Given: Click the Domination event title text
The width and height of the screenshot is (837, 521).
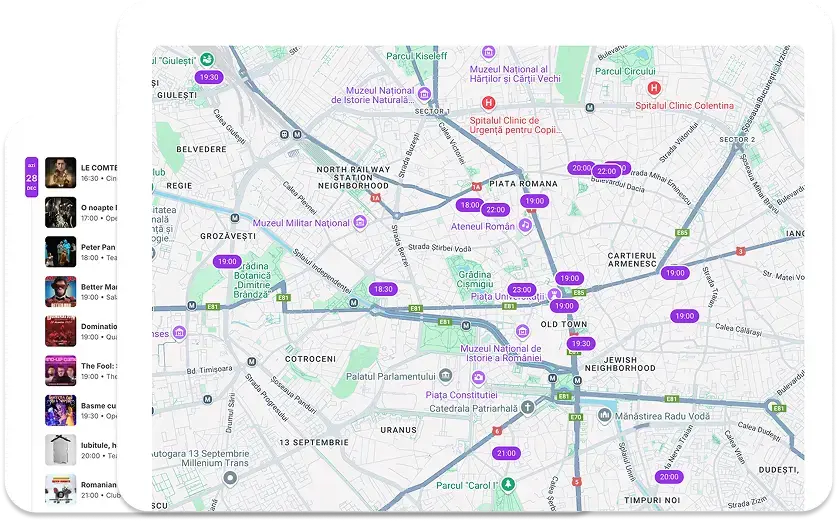Looking at the screenshot, I should pos(99,326).
